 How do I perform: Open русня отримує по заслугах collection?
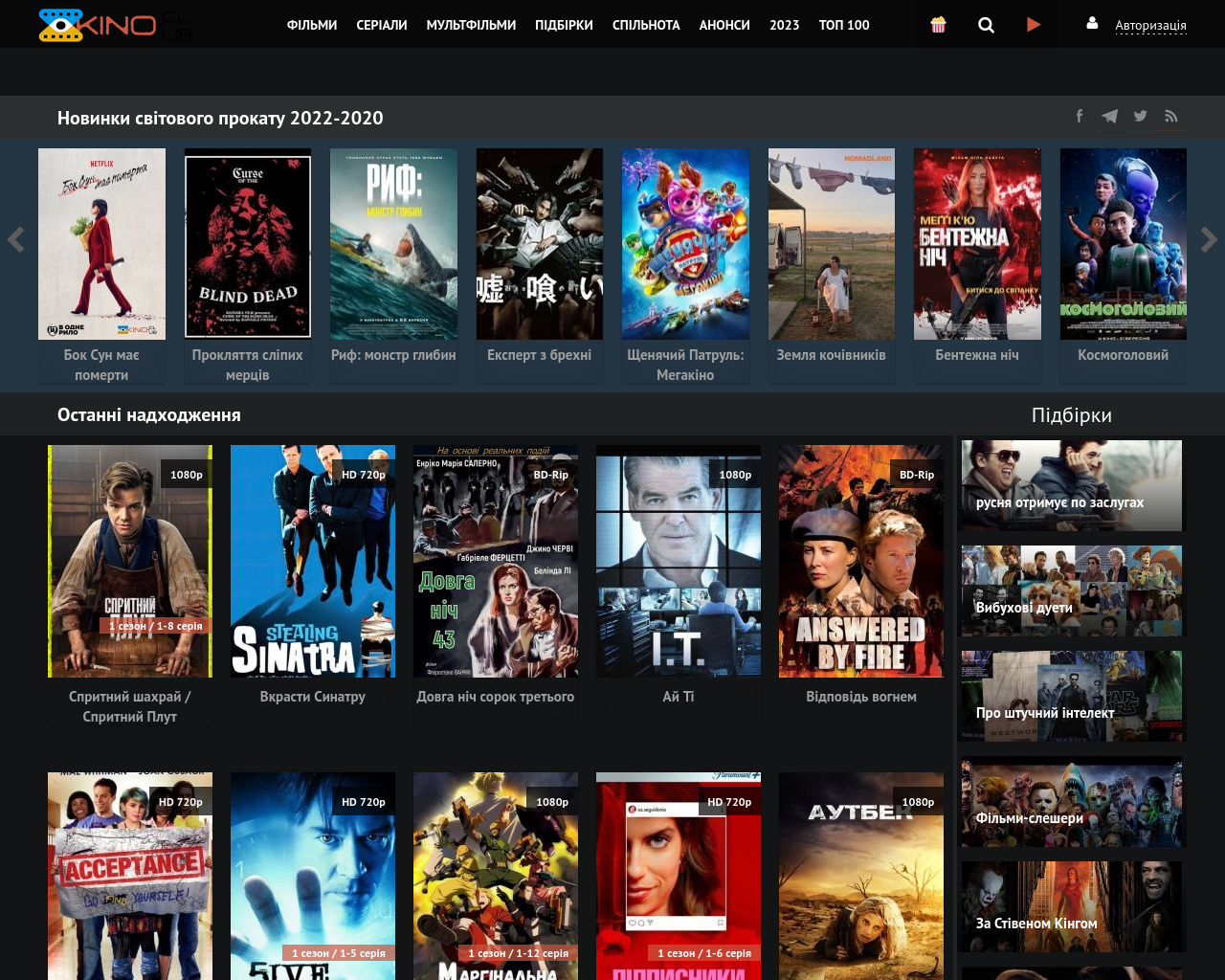(x=1072, y=485)
